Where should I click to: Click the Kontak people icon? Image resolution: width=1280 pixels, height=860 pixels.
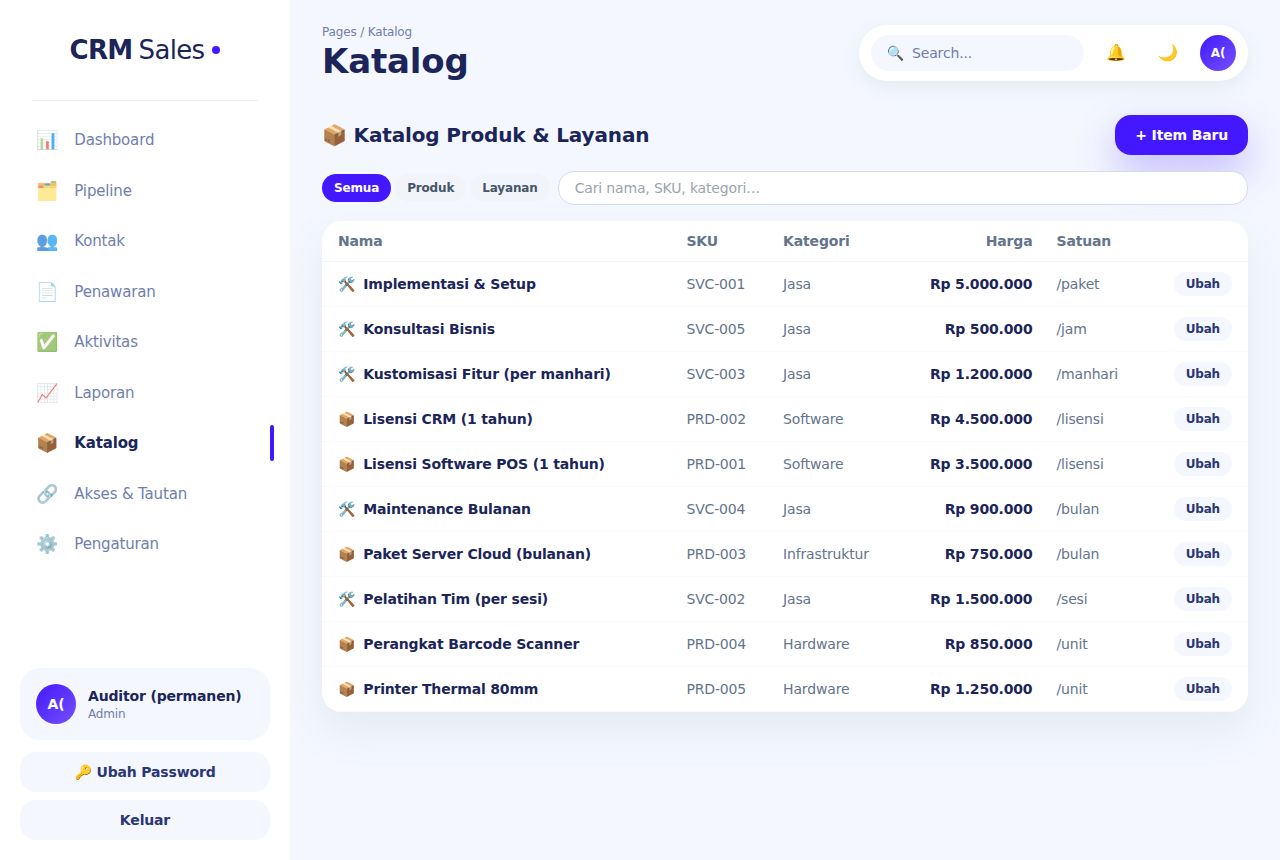point(47,241)
